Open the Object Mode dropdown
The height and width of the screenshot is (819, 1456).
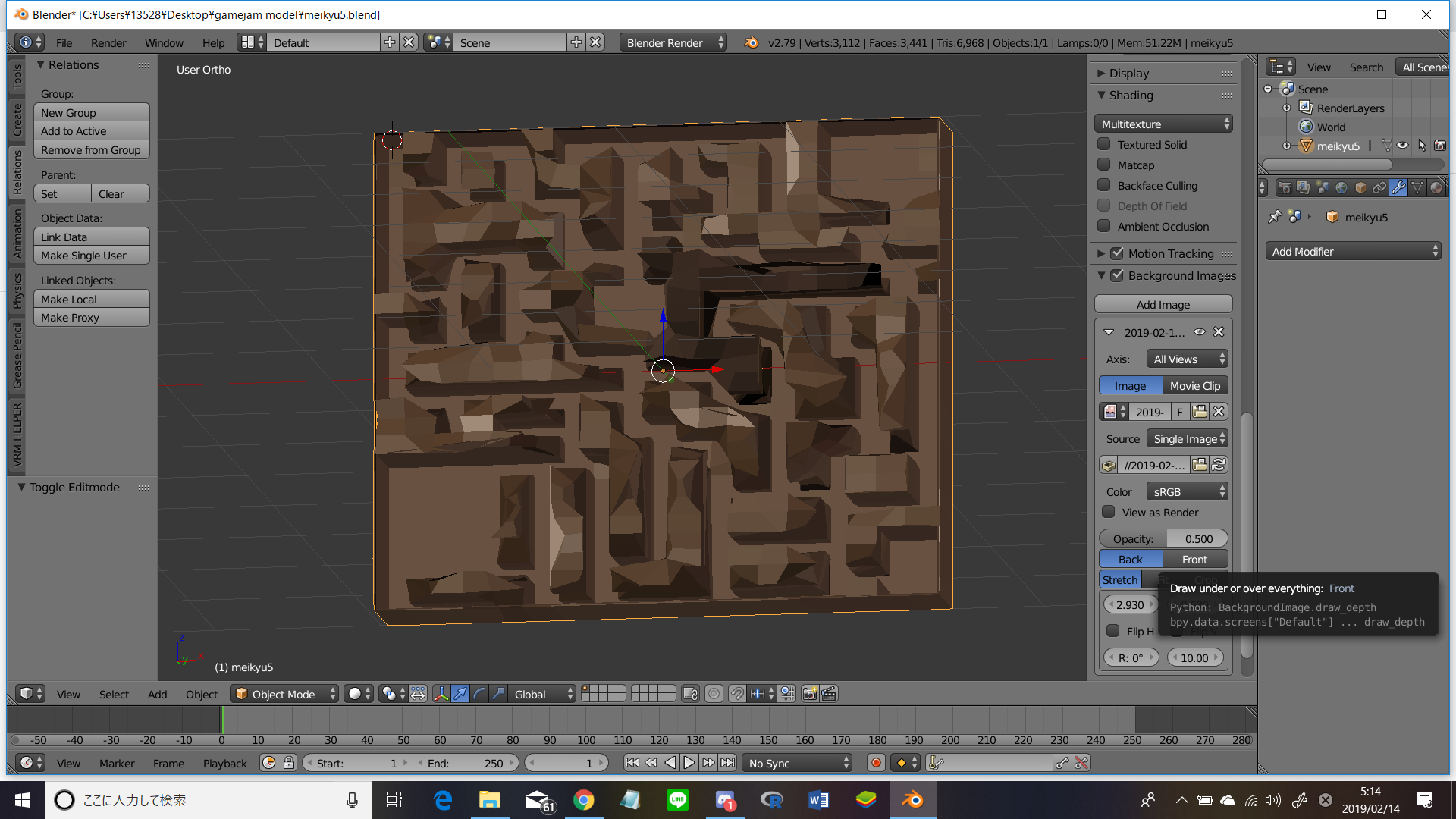[284, 694]
